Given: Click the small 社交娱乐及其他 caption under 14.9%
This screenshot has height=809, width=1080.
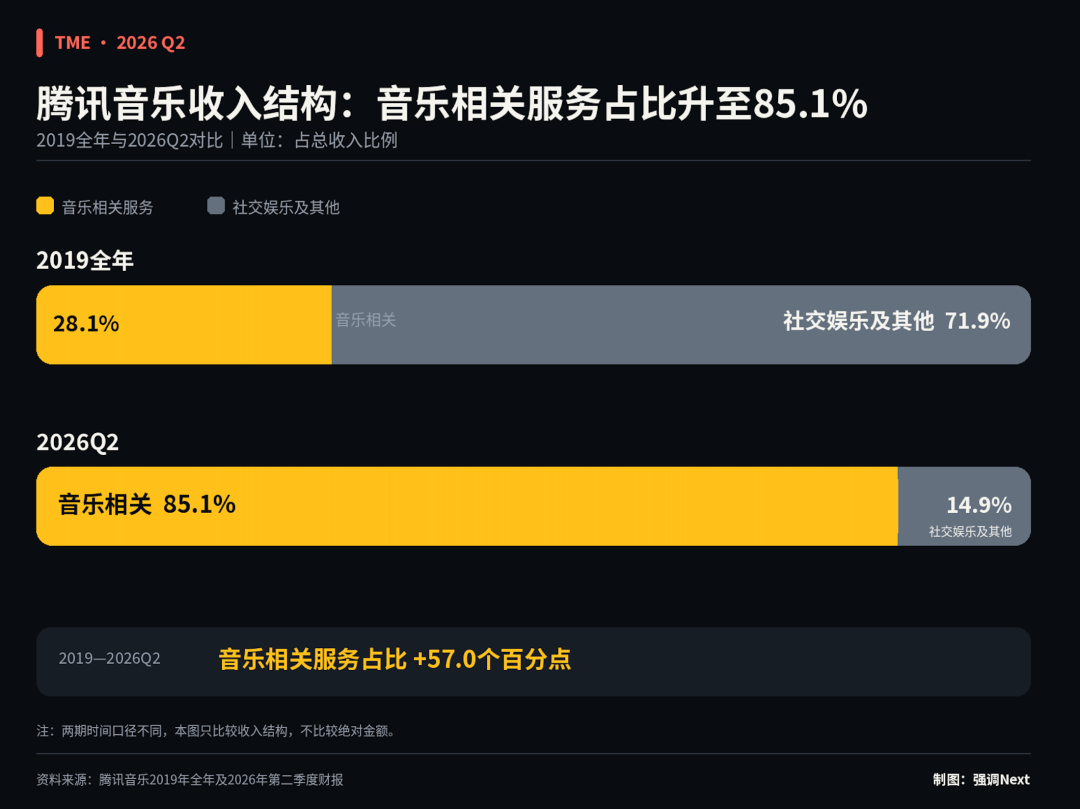Looking at the screenshot, I should click(x=970, y=532).
